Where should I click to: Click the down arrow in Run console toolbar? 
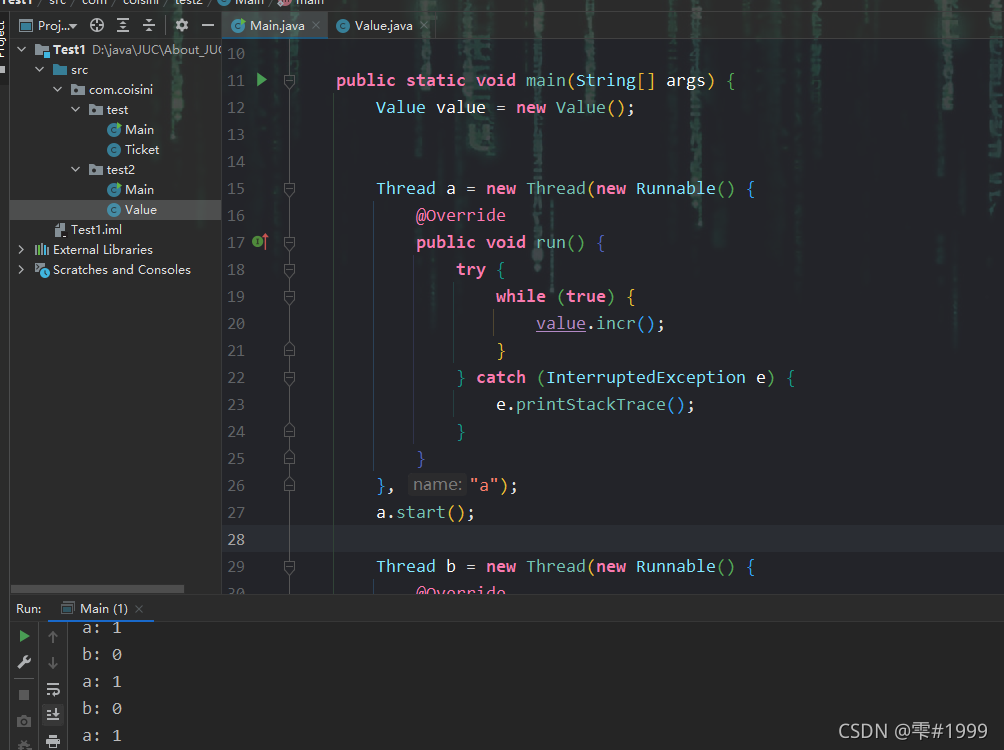click(x=53, y=662)
